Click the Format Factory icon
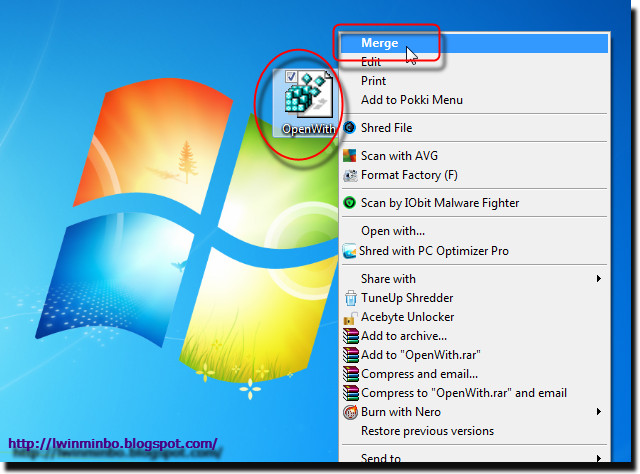Image resolution: width=640 pixels, height=474 pixels. 350,175
